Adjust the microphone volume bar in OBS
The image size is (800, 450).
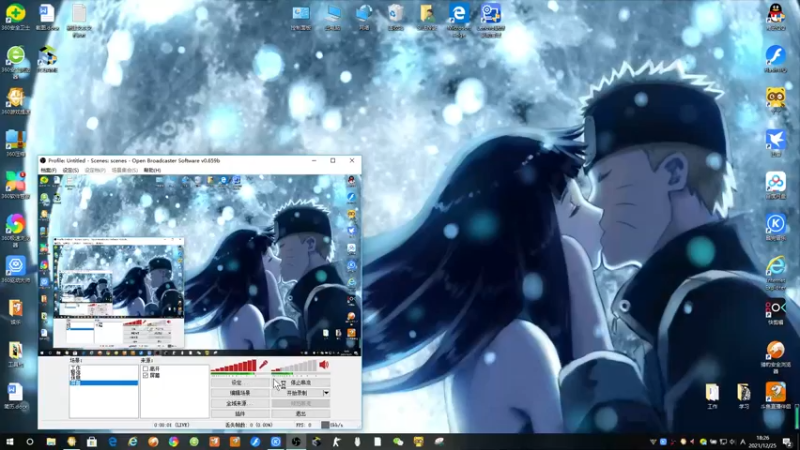pos(234,365)
